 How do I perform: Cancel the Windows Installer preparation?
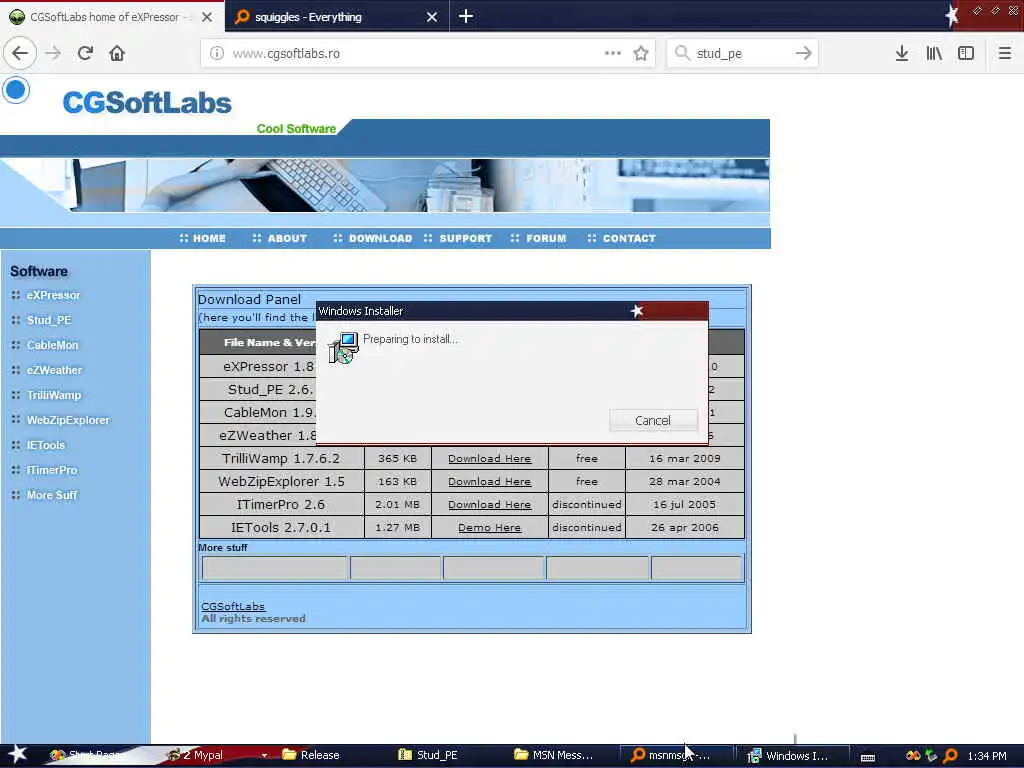(653, 420)
